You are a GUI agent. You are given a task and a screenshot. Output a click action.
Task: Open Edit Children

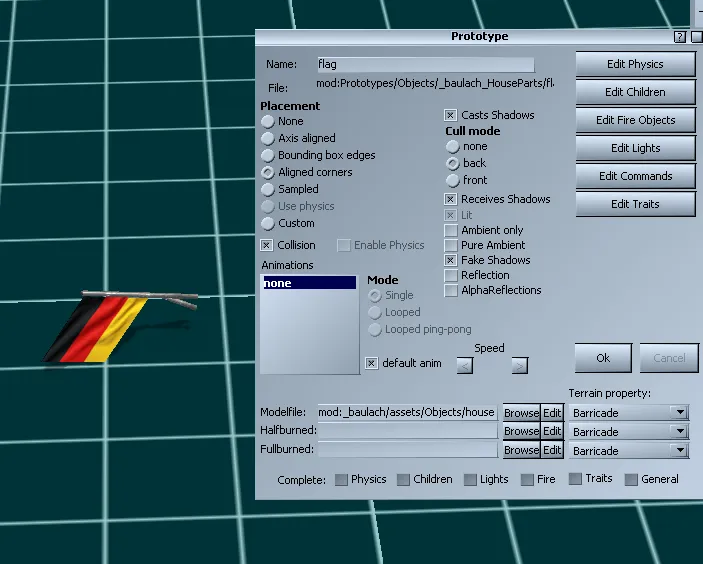pos(635,92)
